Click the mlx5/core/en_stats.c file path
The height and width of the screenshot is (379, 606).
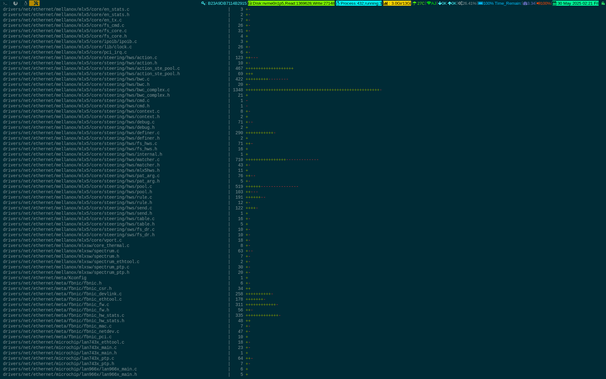(66, 9)
